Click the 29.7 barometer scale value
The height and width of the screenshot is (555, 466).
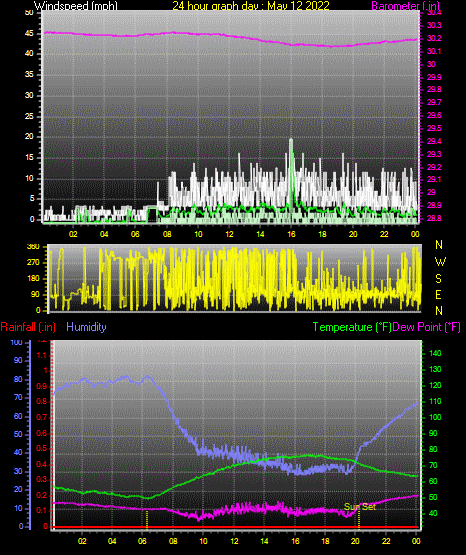coord(434,102)
